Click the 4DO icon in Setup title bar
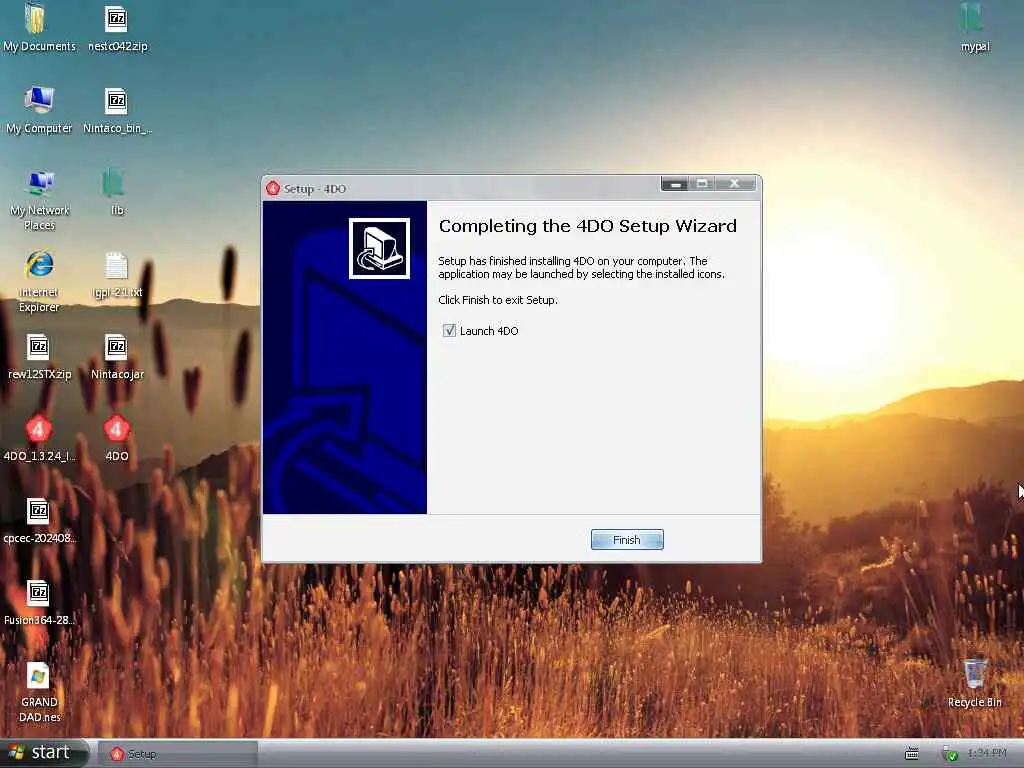 click(x=273, y=188)
